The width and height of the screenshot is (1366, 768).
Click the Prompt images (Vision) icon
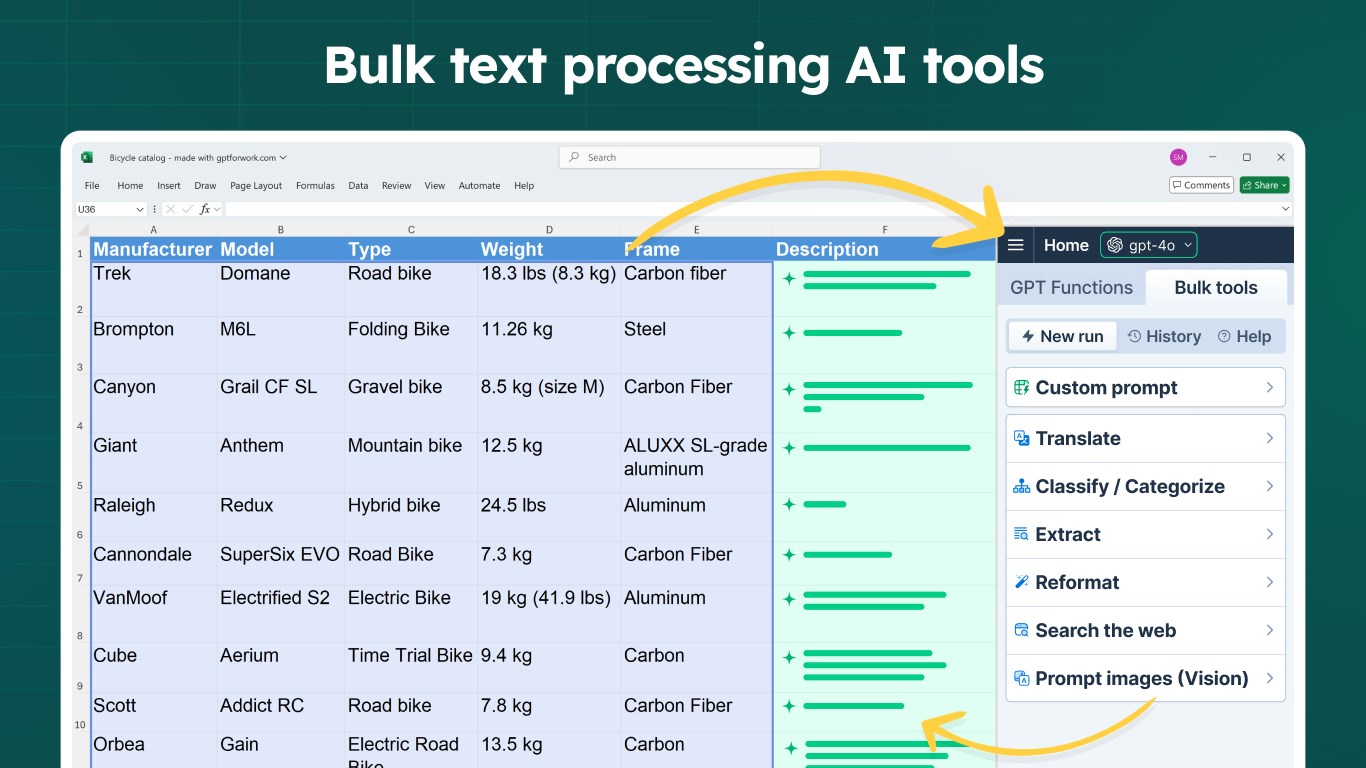tap(1021, 678)
